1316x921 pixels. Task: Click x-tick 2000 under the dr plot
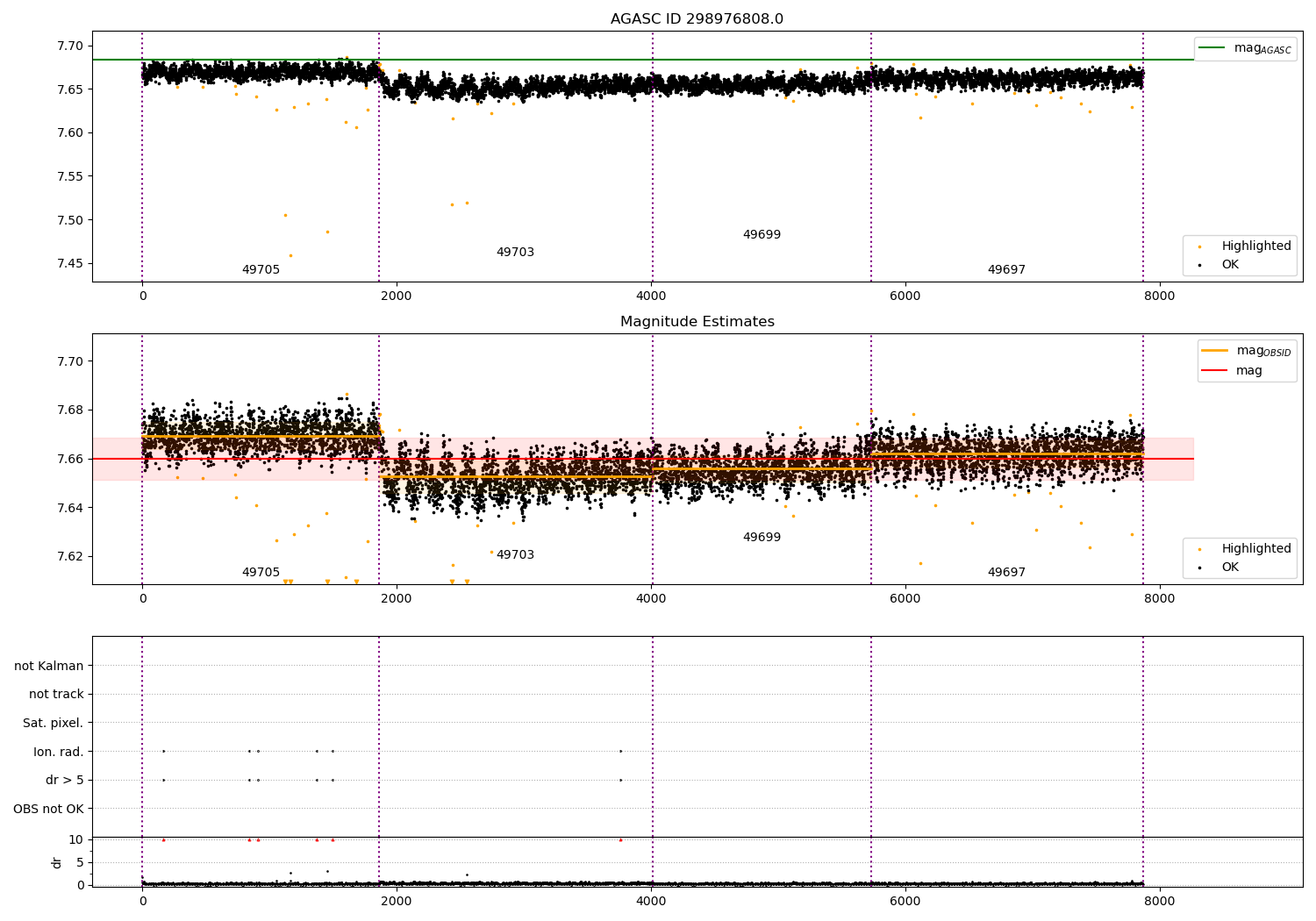point(397,902)
